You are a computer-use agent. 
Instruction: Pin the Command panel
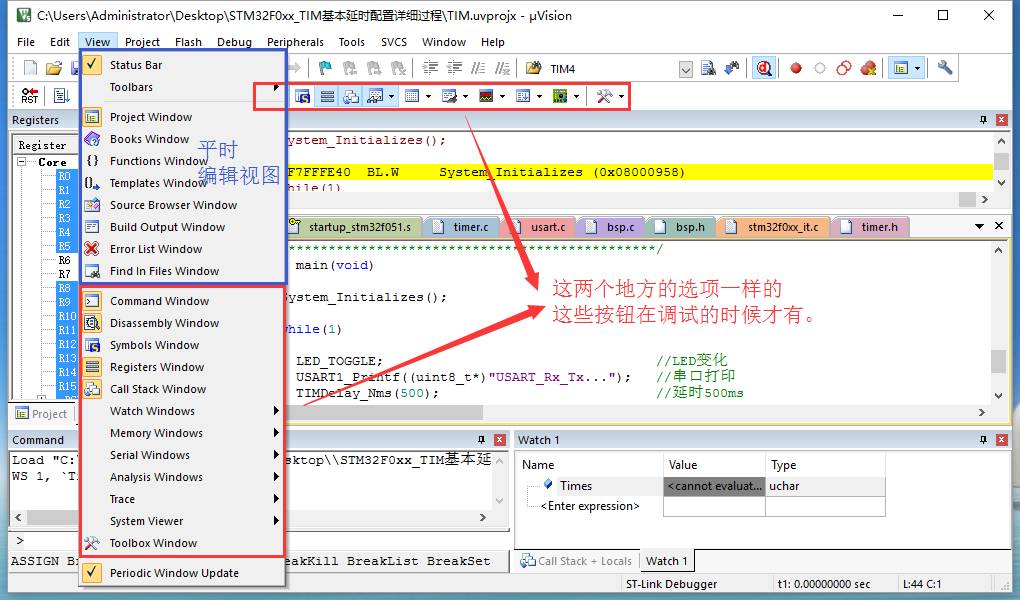(481, 440)
